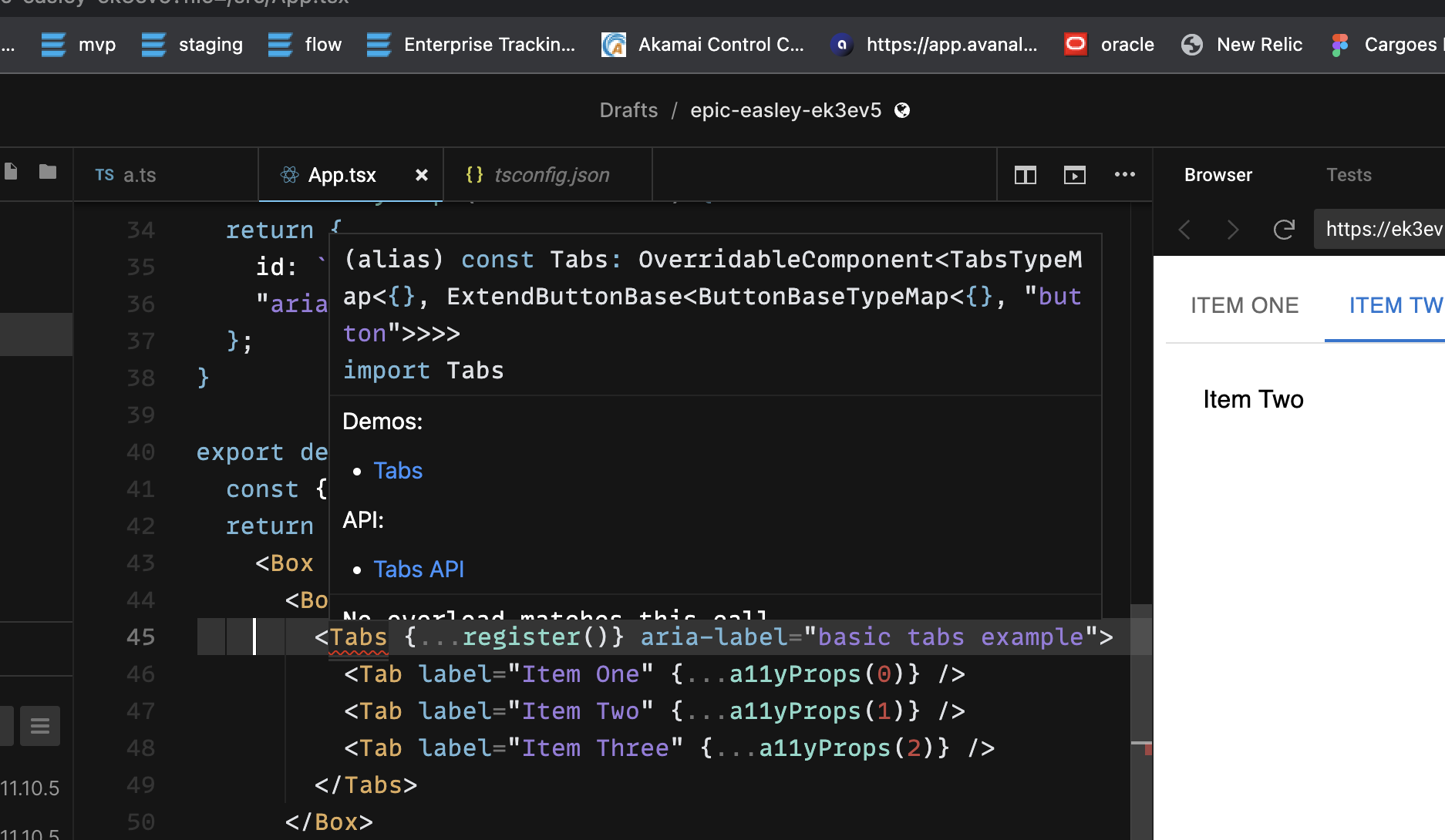The width and height of the screenshot is (1445, 840).
Task: Split the editor with the split-pane icon
Action: tap(1026, 175)
